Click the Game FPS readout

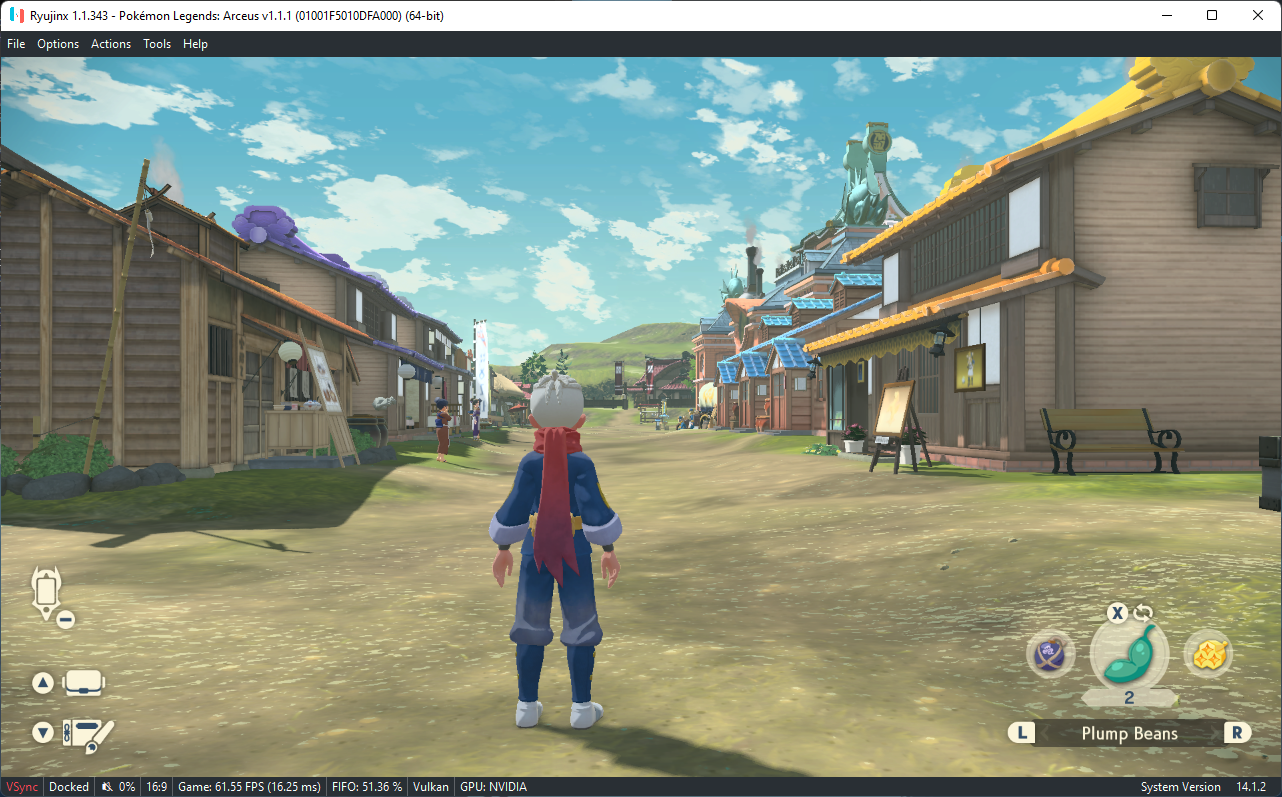[250, 787]
